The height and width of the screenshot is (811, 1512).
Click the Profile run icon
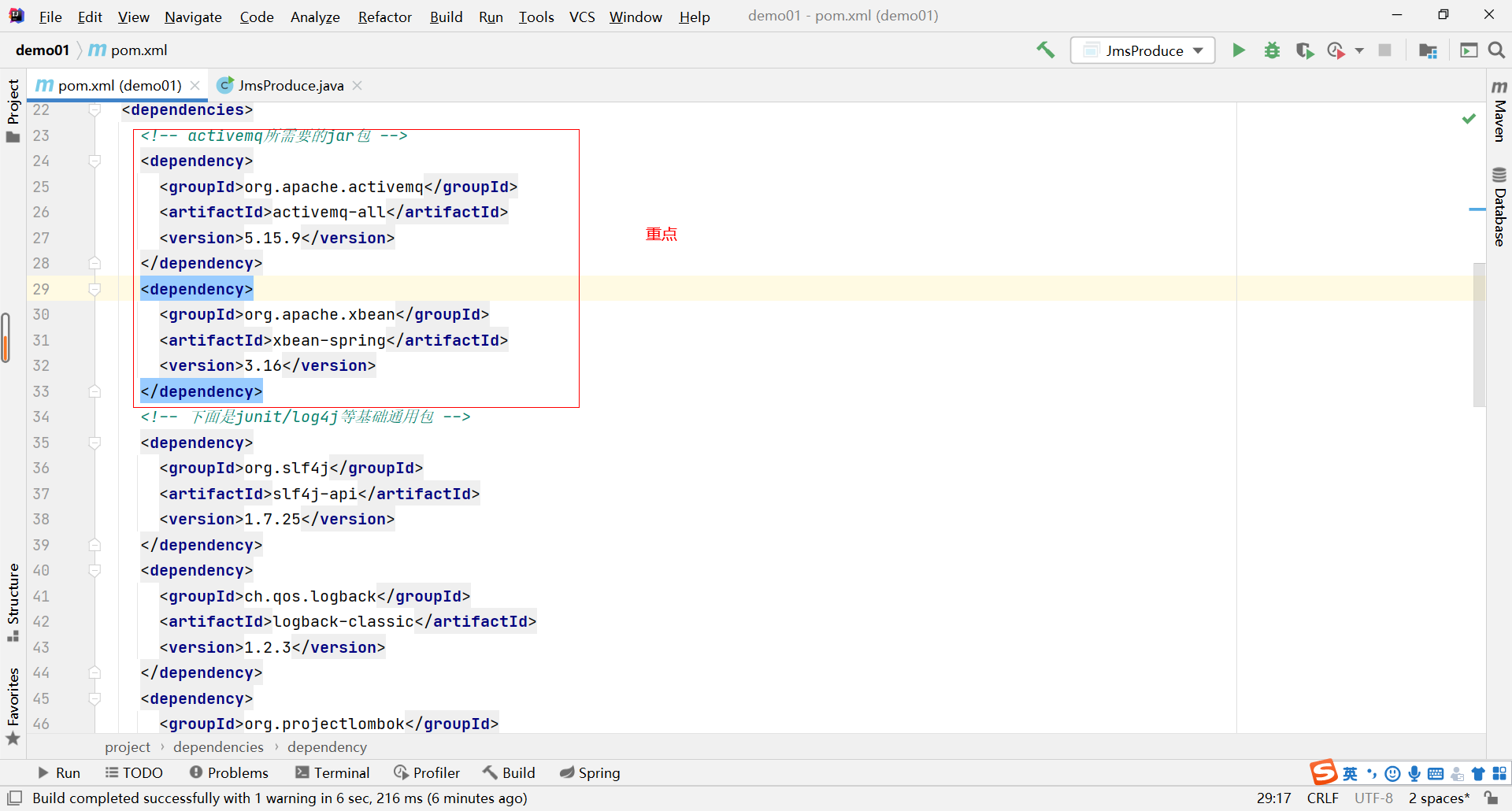[1336, 50]
